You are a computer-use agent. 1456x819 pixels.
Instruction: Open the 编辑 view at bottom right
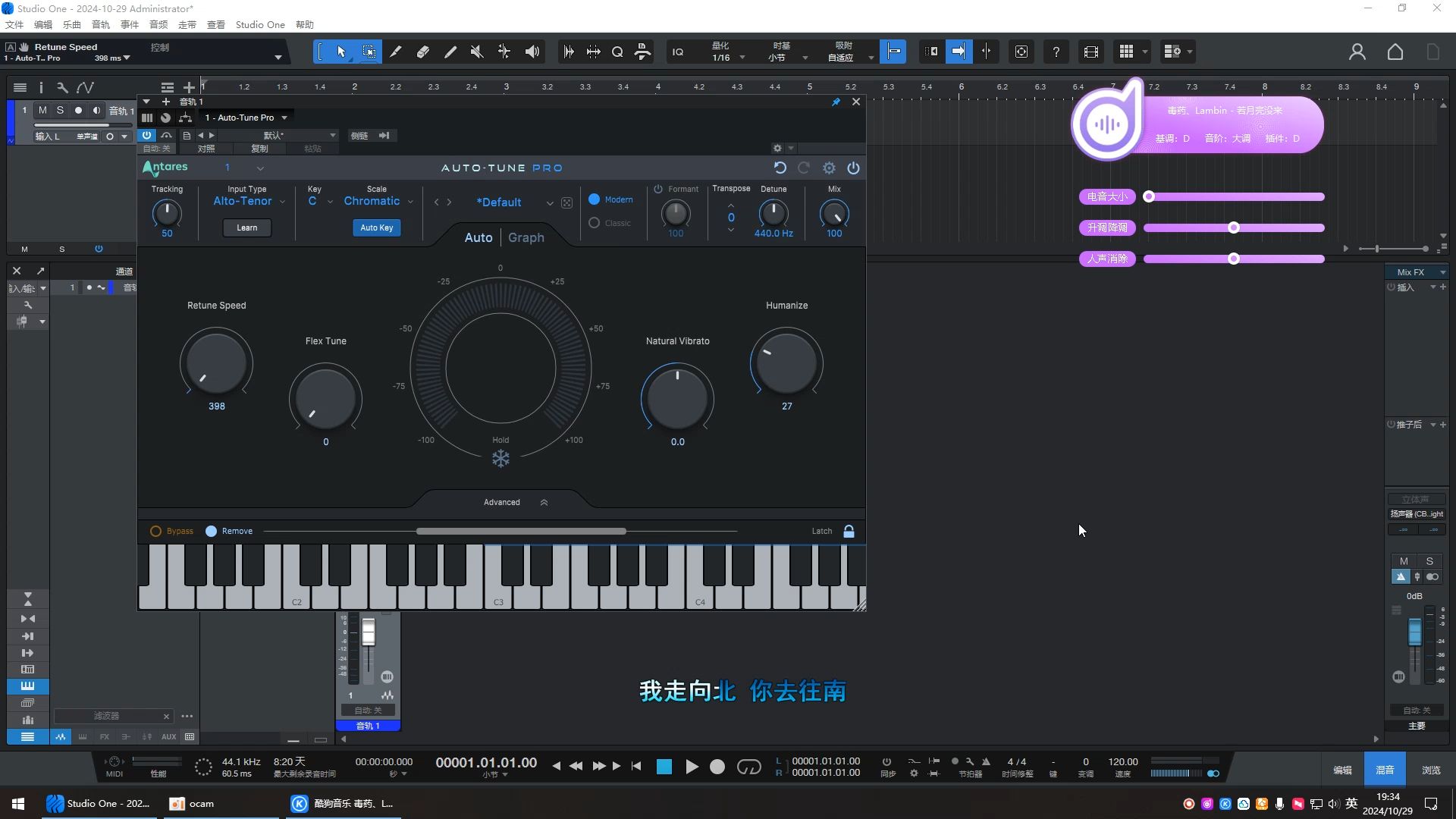(x=1343, y=770)
